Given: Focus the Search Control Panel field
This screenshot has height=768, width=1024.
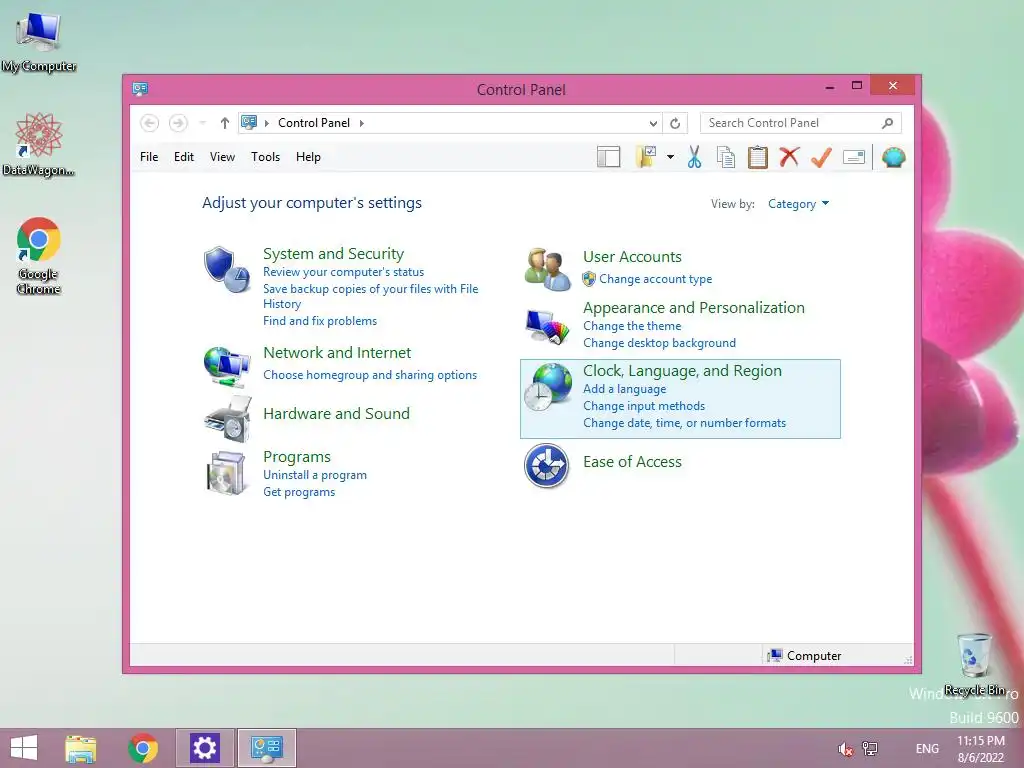Looking at the screenshot, I should [801, 123].
